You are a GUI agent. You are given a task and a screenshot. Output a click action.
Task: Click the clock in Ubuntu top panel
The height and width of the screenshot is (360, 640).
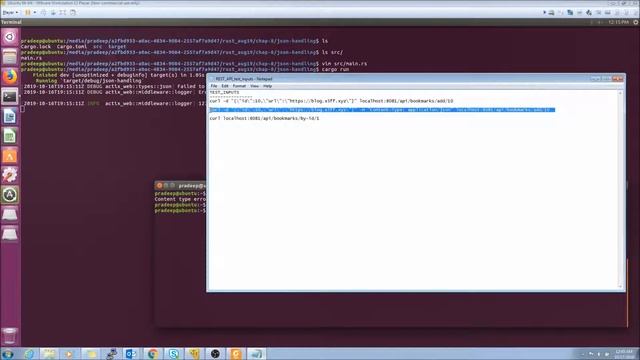(x=618, y=22)
